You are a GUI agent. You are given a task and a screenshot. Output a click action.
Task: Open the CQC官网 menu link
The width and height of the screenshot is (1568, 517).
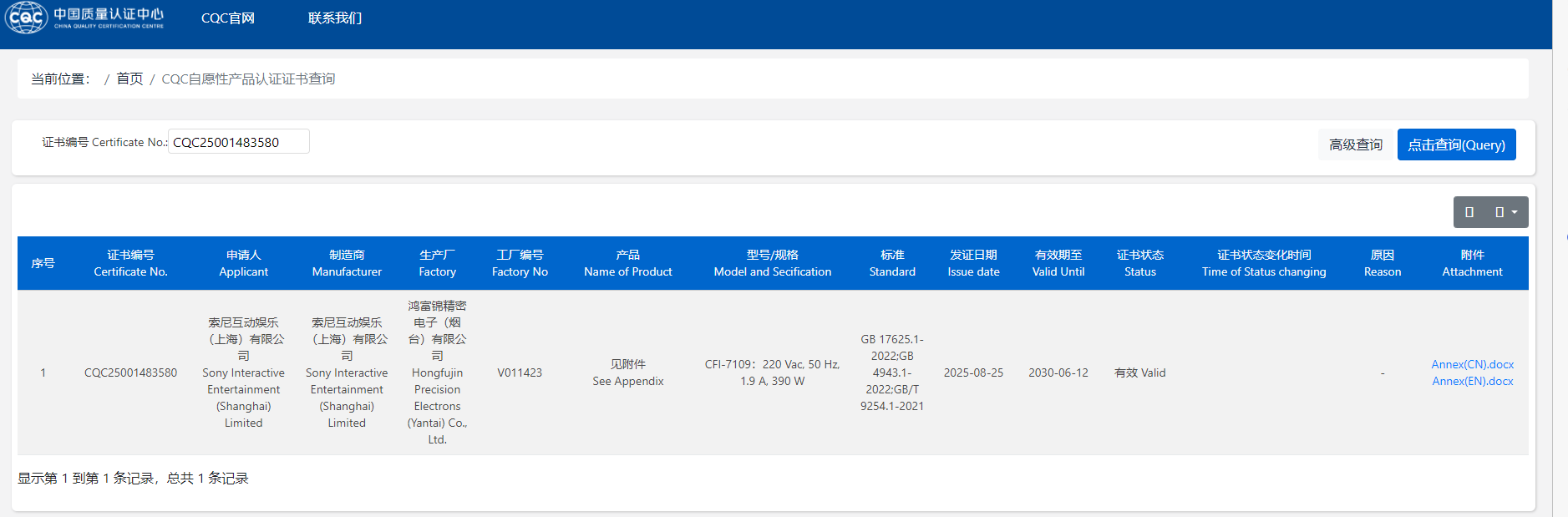tap(228, 18)
